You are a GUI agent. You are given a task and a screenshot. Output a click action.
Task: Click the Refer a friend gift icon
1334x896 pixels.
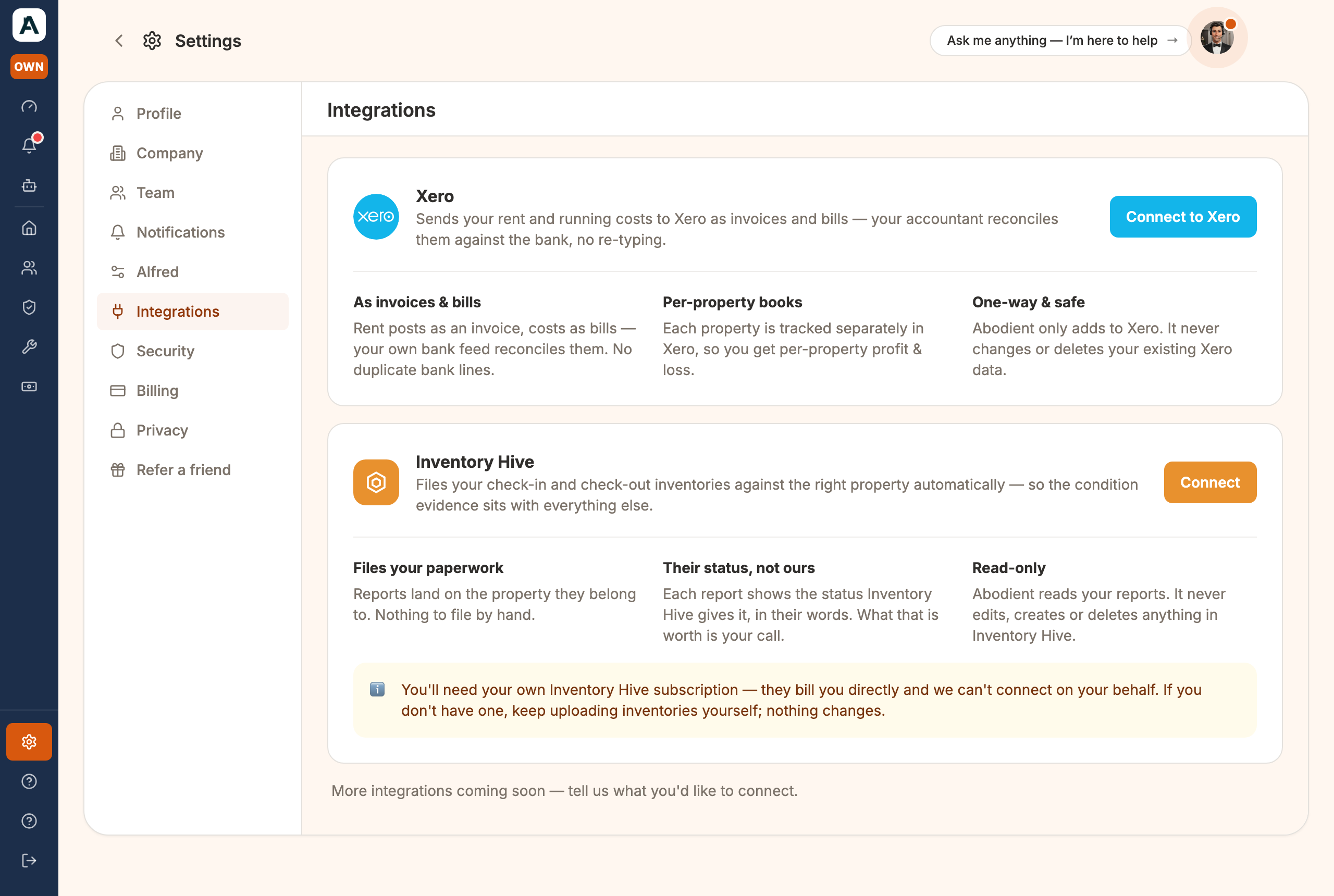[118, 470]
